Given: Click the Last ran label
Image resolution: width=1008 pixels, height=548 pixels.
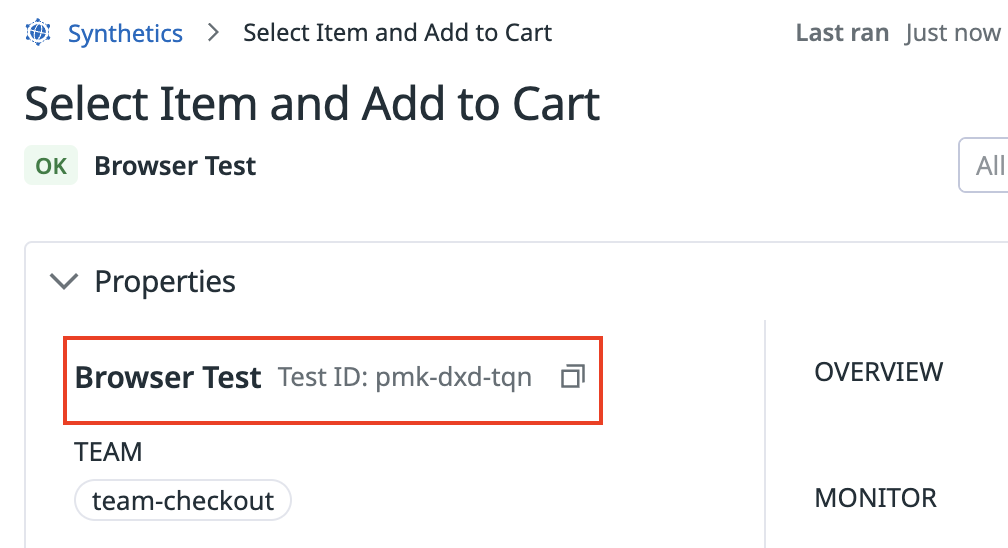Looking at the screenshot, I should (842, 32).
